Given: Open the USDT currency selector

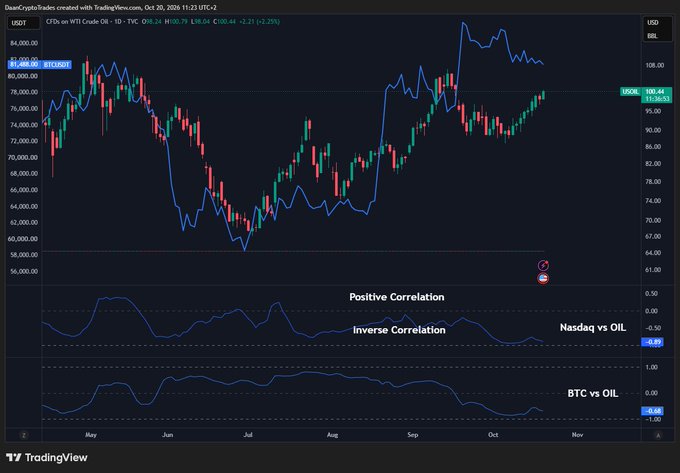Looking at the screenshot, I should [23, 23].
